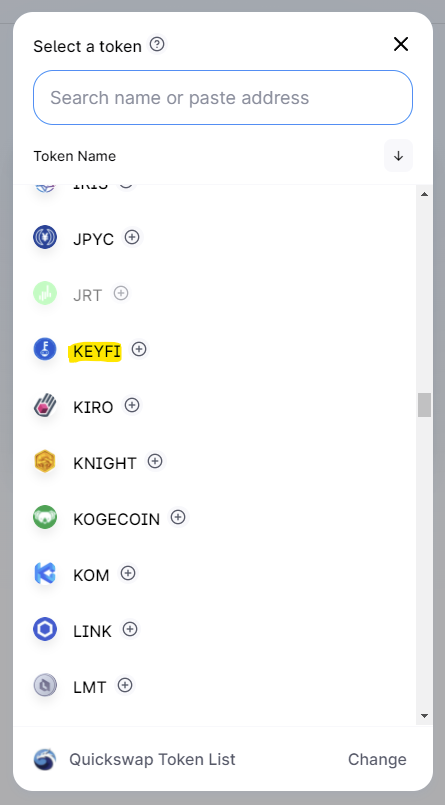Click scrollbar down arrow in token list
Screen dimensions: 445x805
point(424,715)
